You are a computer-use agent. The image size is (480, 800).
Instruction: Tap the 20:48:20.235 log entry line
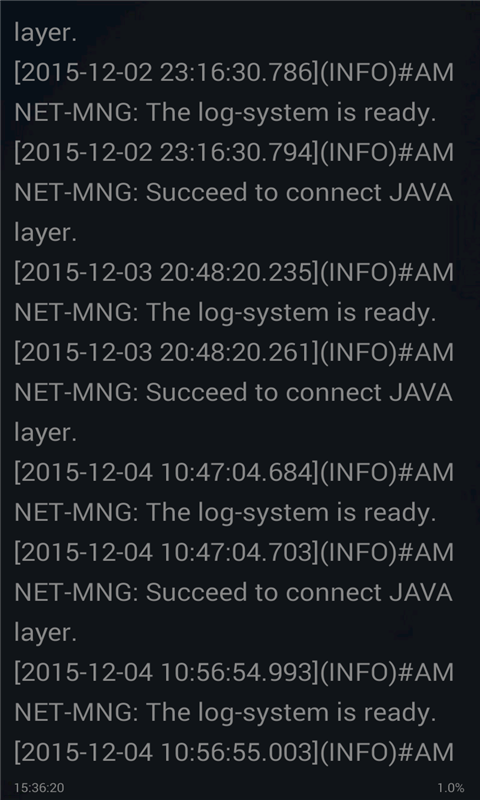[x=234, y=272]
